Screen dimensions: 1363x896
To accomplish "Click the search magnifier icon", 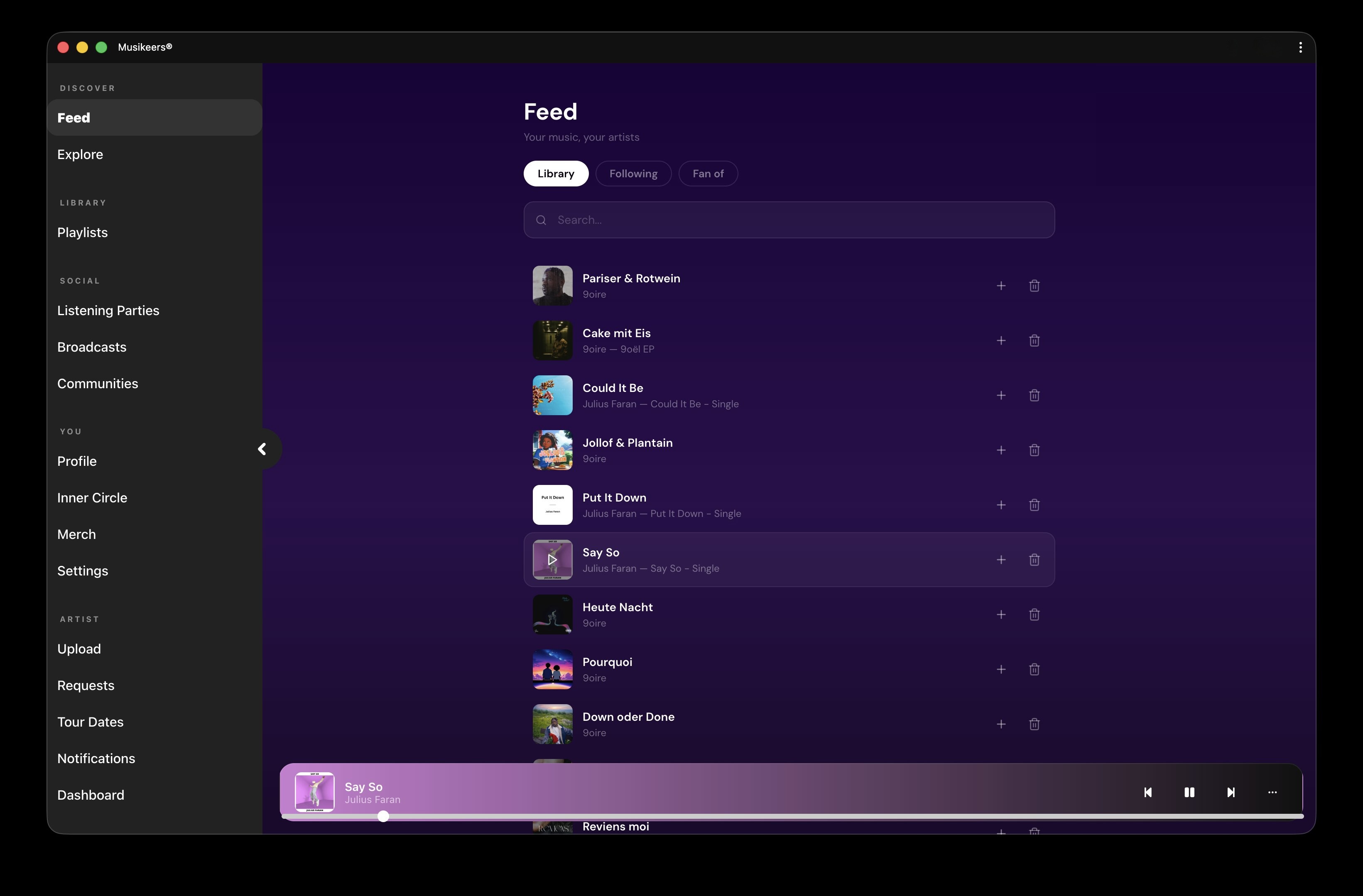I will point(541,220).
